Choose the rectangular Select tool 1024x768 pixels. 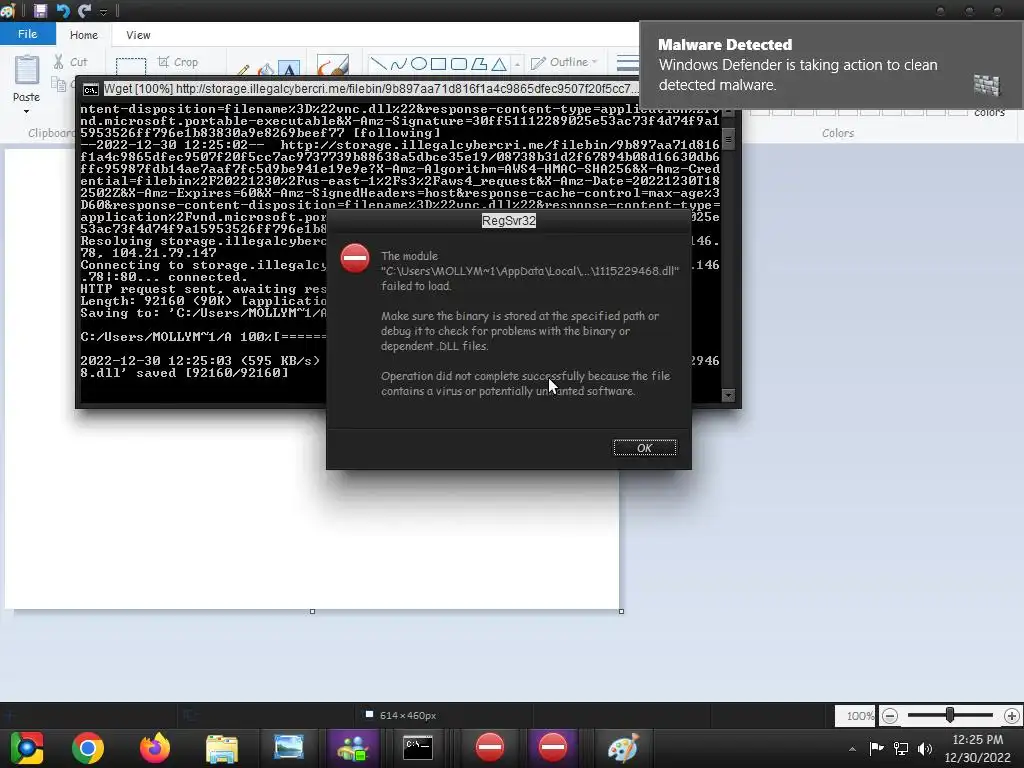tap(131, 66)
